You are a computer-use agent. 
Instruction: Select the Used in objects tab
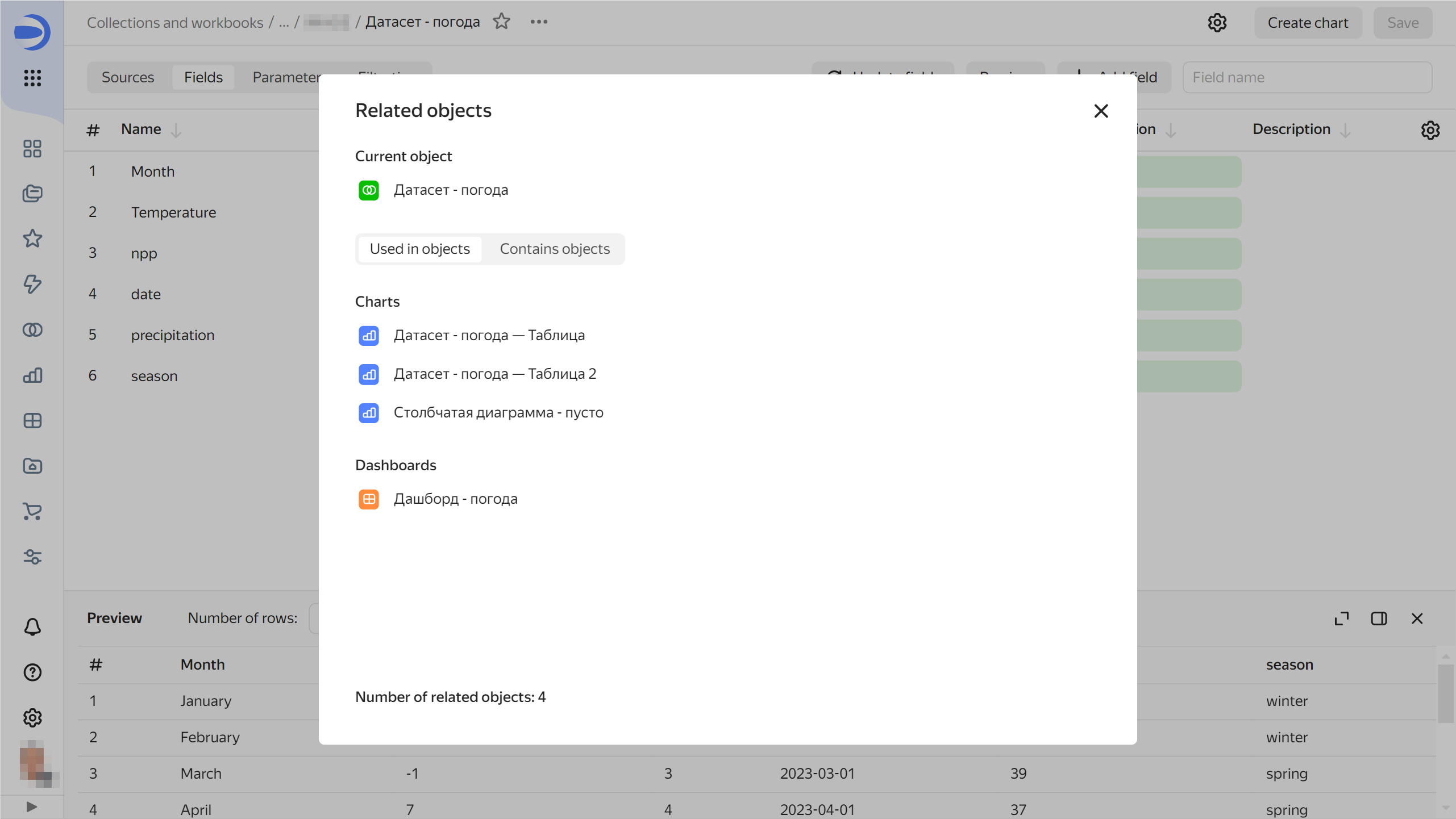tap(419, 249)
